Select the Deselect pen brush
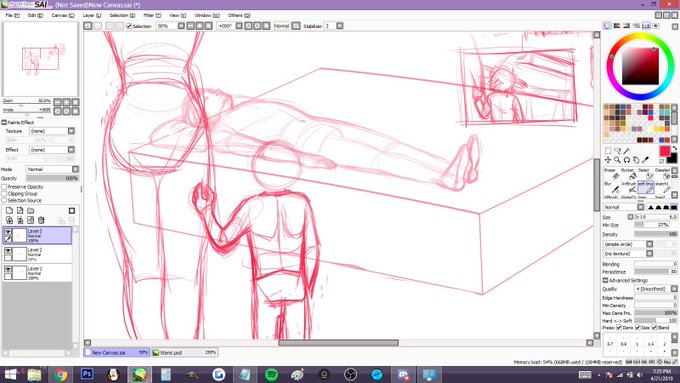The width and height of the screenshot is (680, 383). (662, 174)
